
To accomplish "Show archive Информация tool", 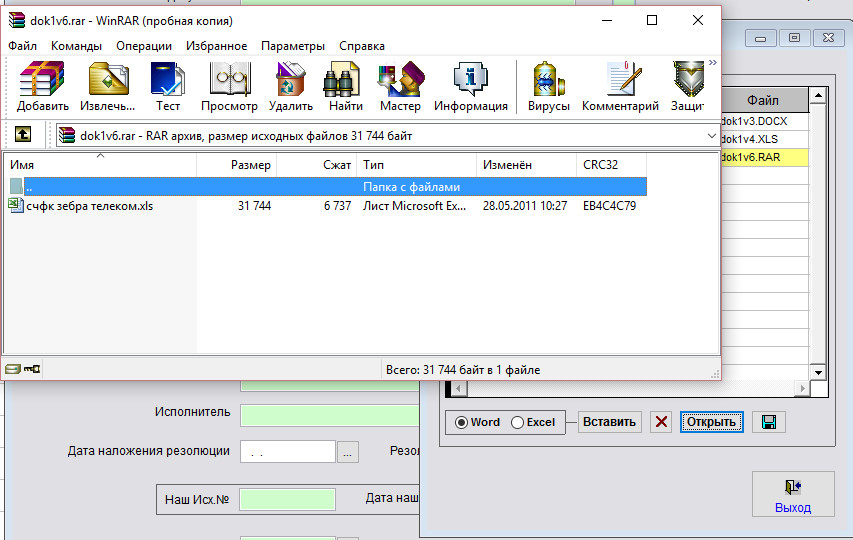I will pyautogui.click(x=471, y=86).
